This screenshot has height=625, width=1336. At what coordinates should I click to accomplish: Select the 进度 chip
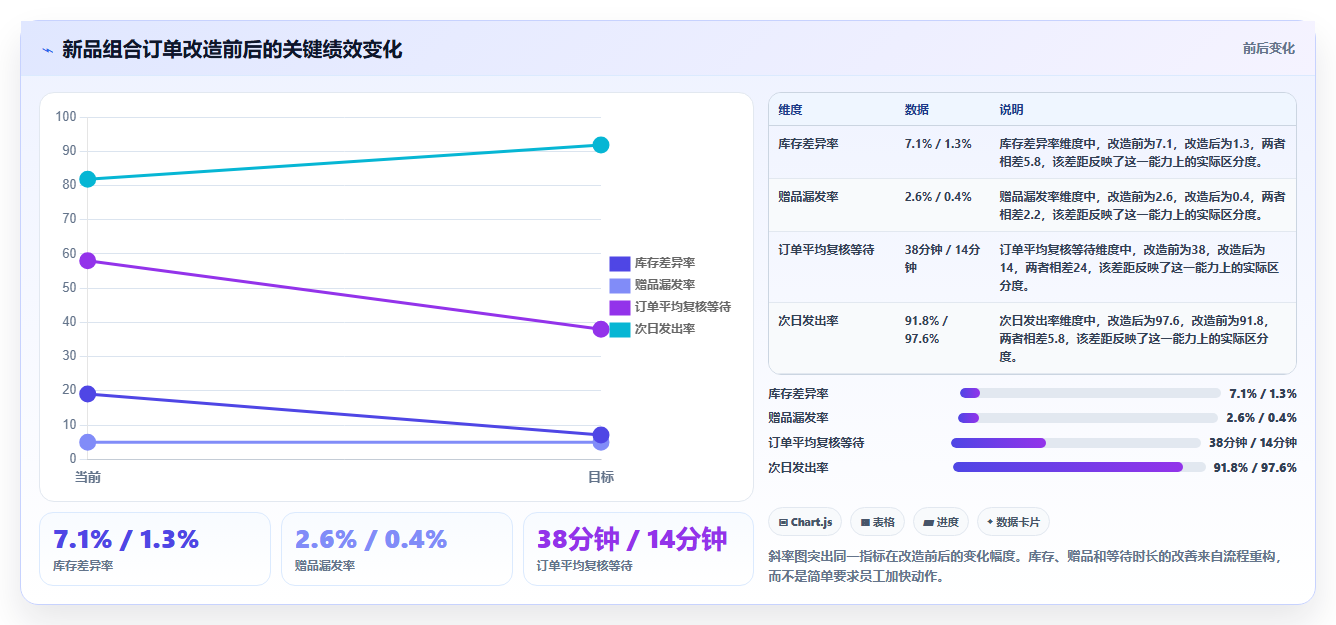click(x=941, y=522)
